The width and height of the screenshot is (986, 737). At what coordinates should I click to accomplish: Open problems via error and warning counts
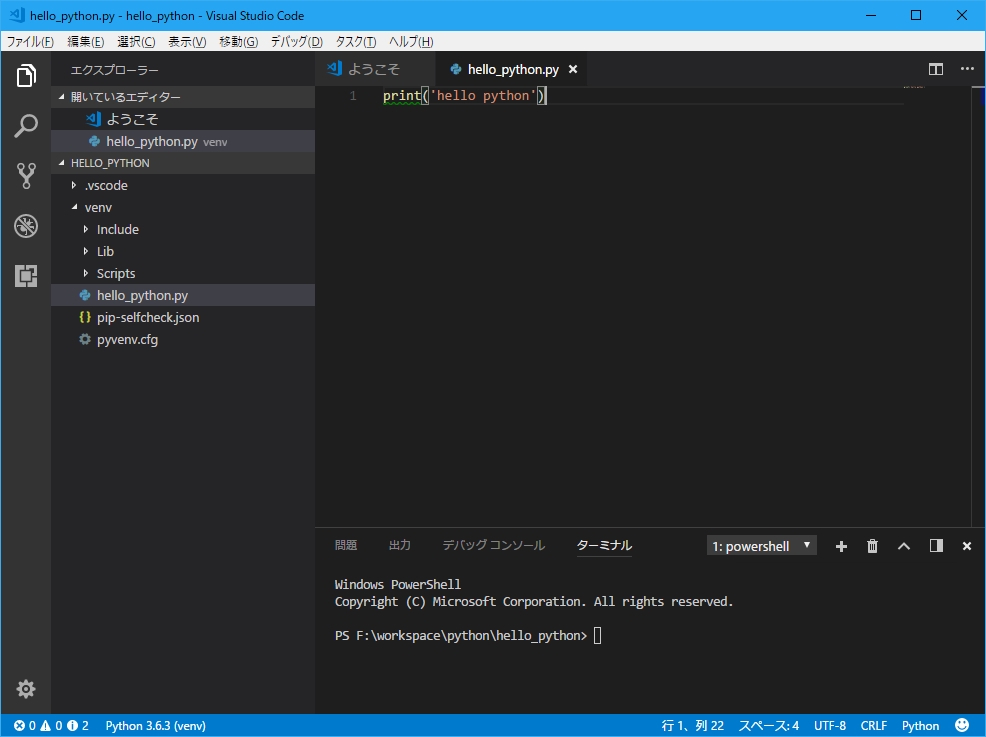pyautogui.click(x=52, y=726)
